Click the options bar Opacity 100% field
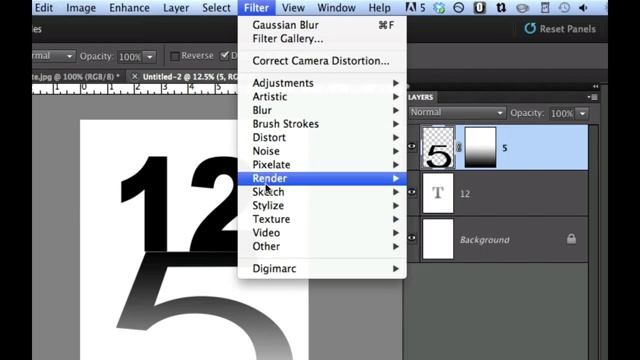 click(130, 57)
